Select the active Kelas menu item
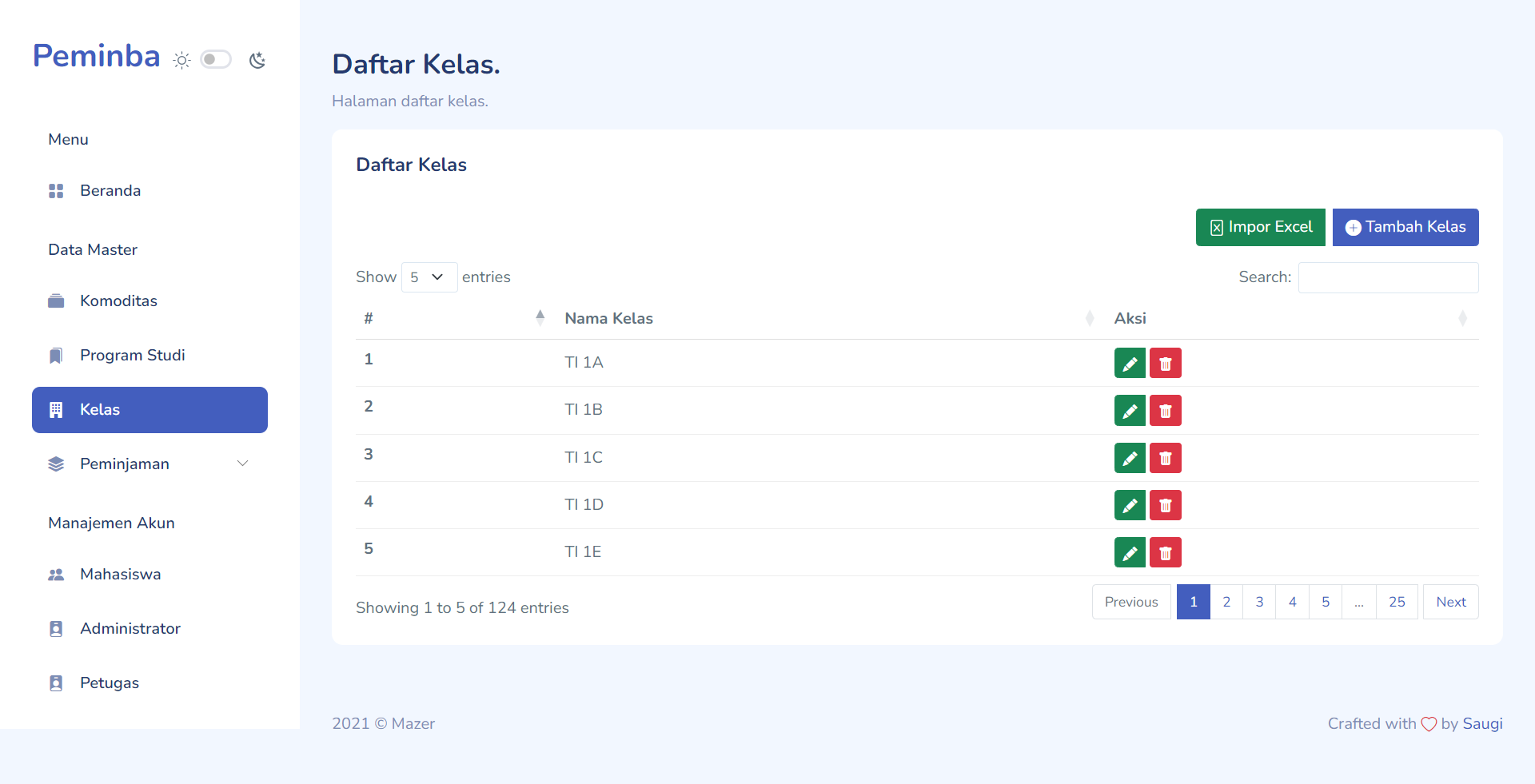Image resolution: width=1535 pixels, height=784 pixels. [x=150, y=410]
